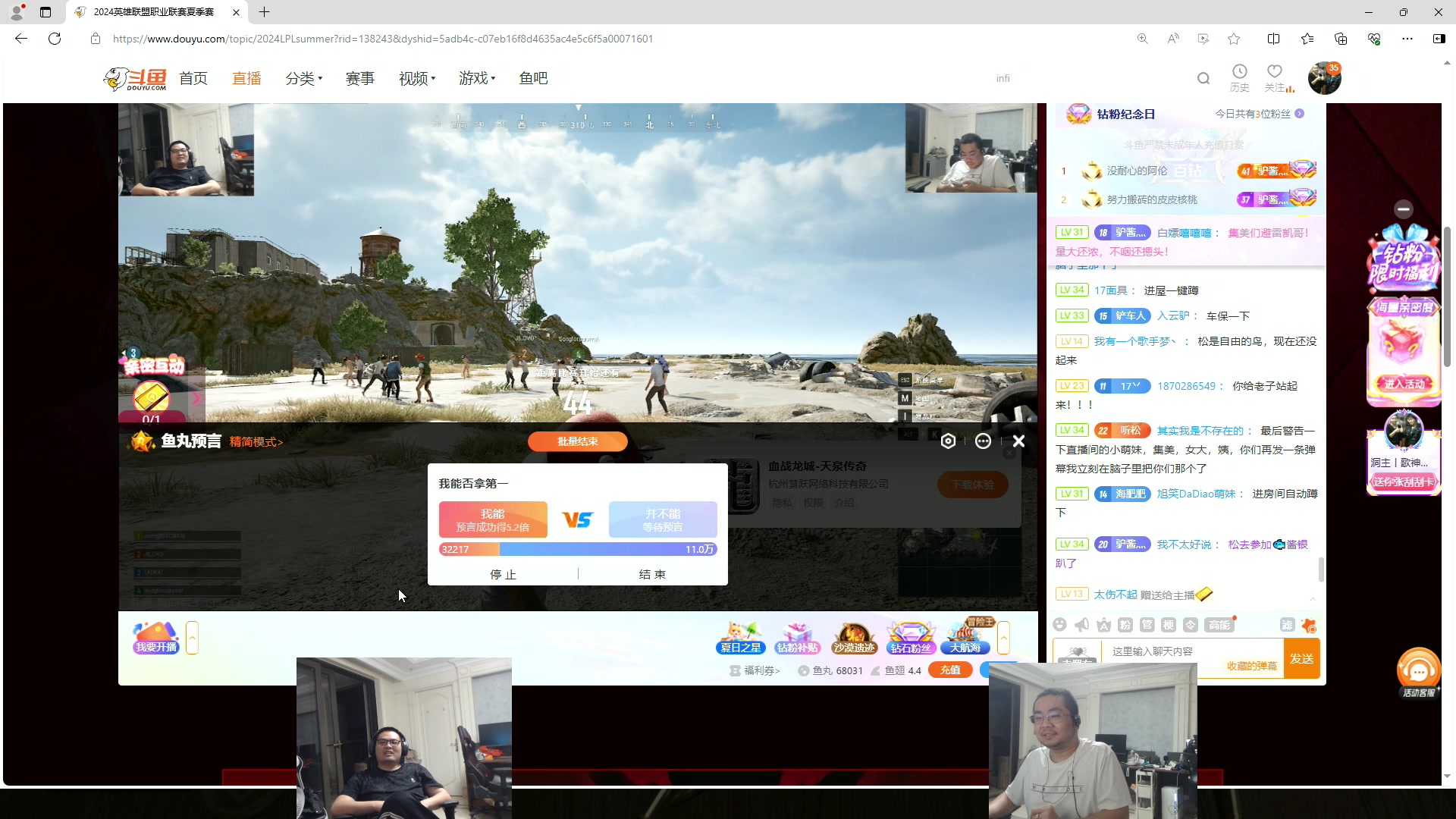
Task: Expand activity list arrow beside 大航海
Action: 1003,638
